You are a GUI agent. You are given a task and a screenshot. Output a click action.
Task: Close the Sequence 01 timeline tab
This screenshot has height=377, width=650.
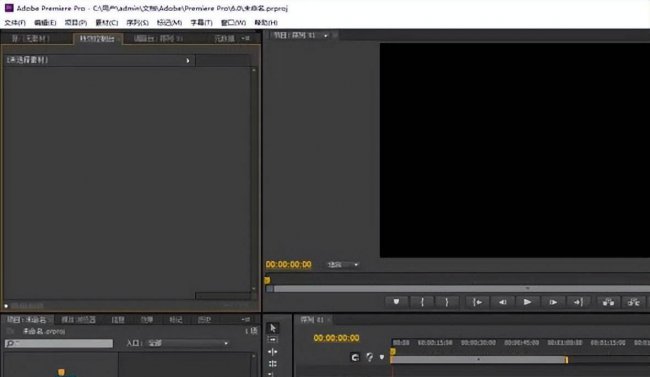tap(329, 320)
